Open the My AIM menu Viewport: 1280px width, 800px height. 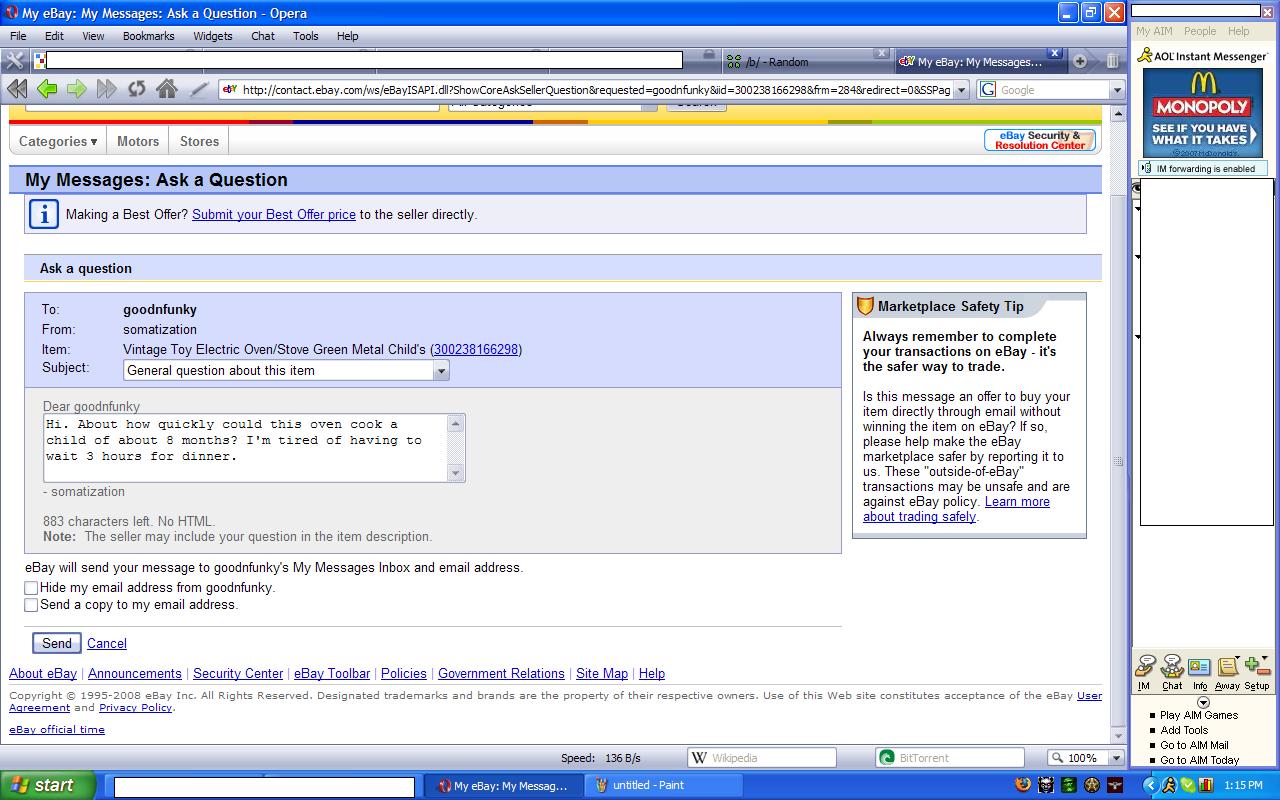(x=1153, y=31)
